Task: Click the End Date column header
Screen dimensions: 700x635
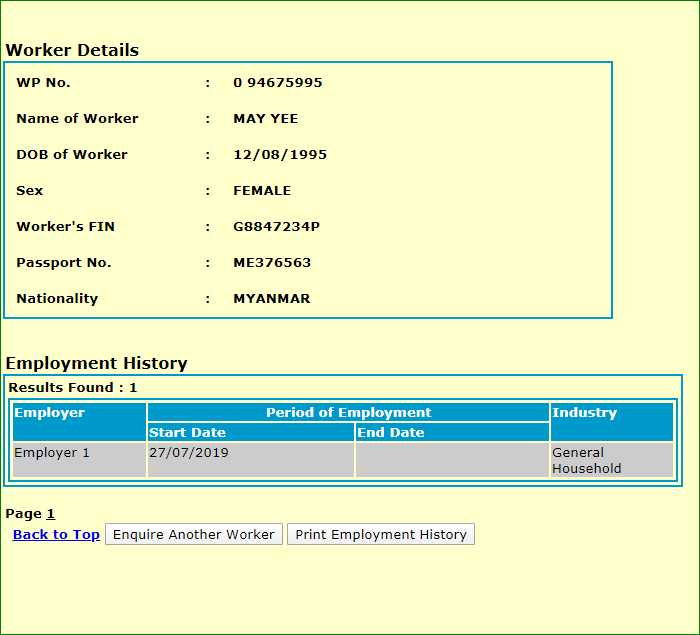Action: coord(390,433)
